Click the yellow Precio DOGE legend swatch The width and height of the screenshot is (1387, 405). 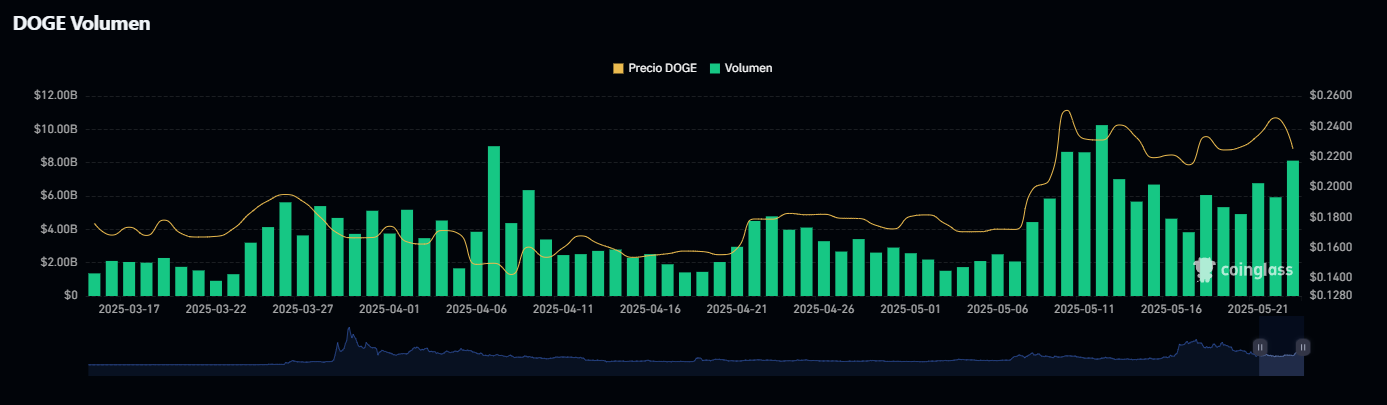[618, 68]
